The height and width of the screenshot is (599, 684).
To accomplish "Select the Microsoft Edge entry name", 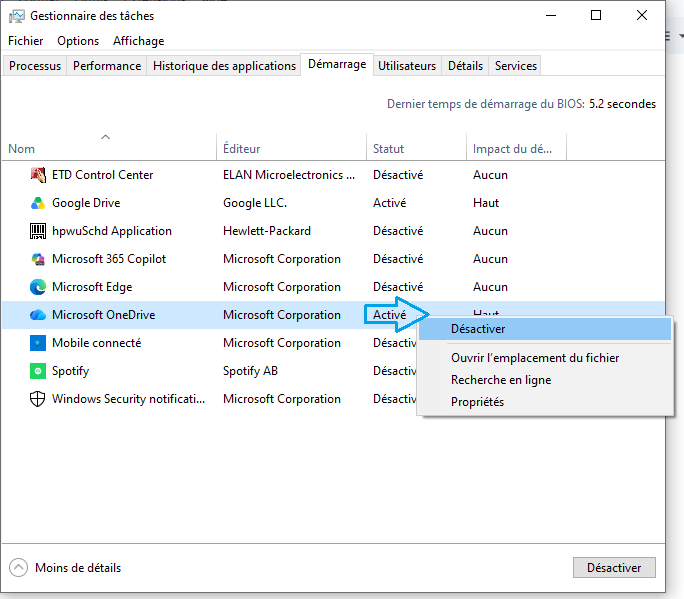I will click(x=92, y=287).
